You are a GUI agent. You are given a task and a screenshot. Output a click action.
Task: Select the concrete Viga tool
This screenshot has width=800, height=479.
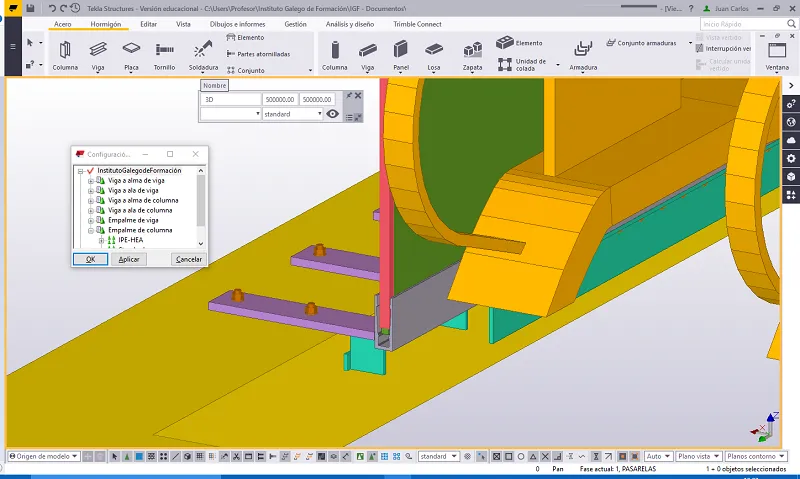click(x=367, y=56)
